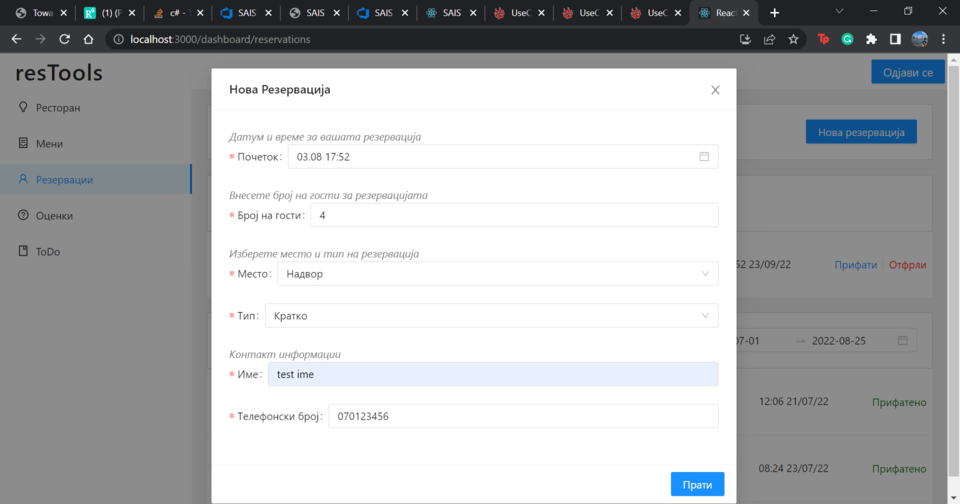
Task: Click the browser home icon
Action: pyautogui.click(x=89, y=39)
